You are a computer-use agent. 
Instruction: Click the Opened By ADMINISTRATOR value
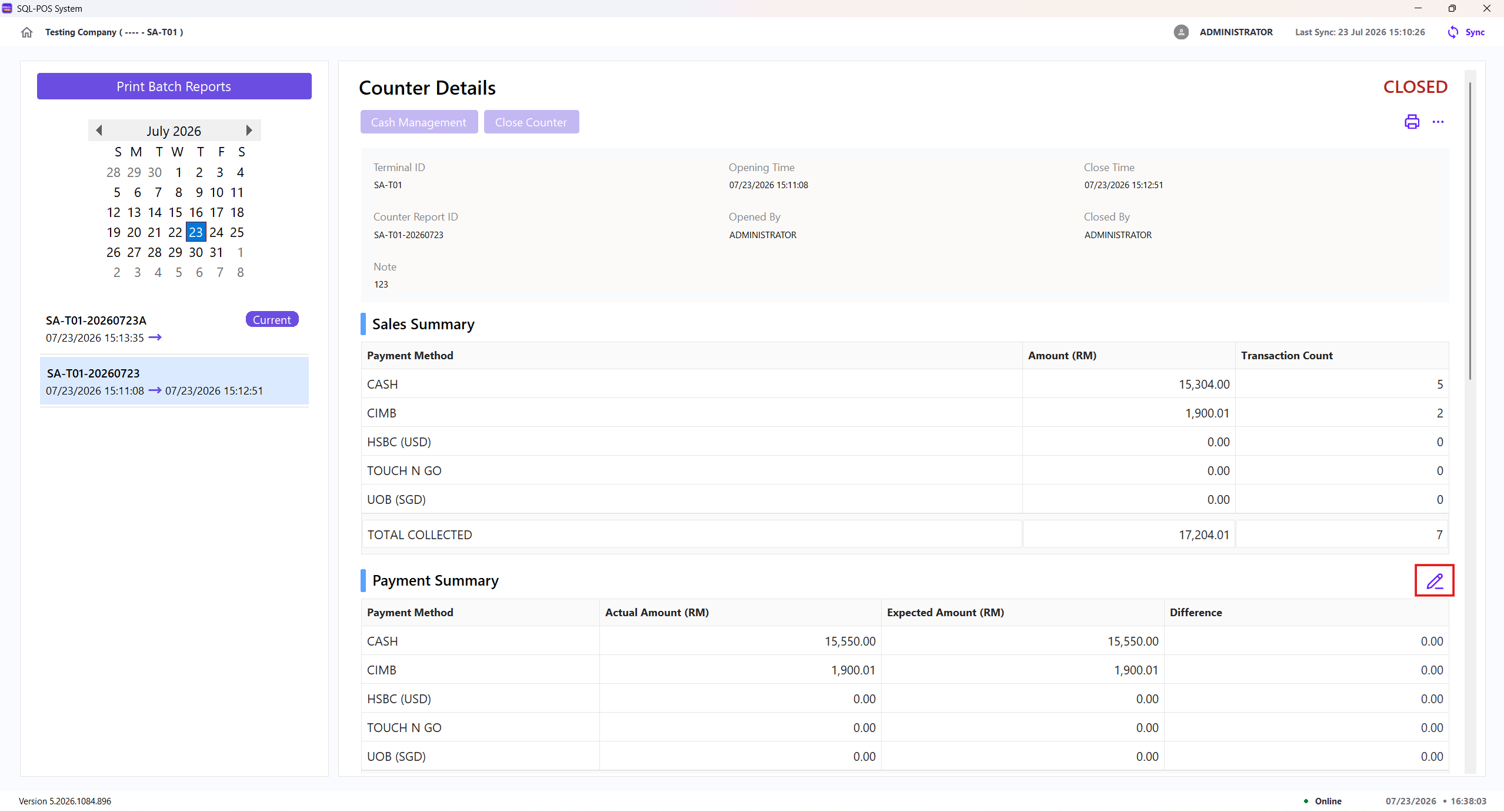point(763,235)
